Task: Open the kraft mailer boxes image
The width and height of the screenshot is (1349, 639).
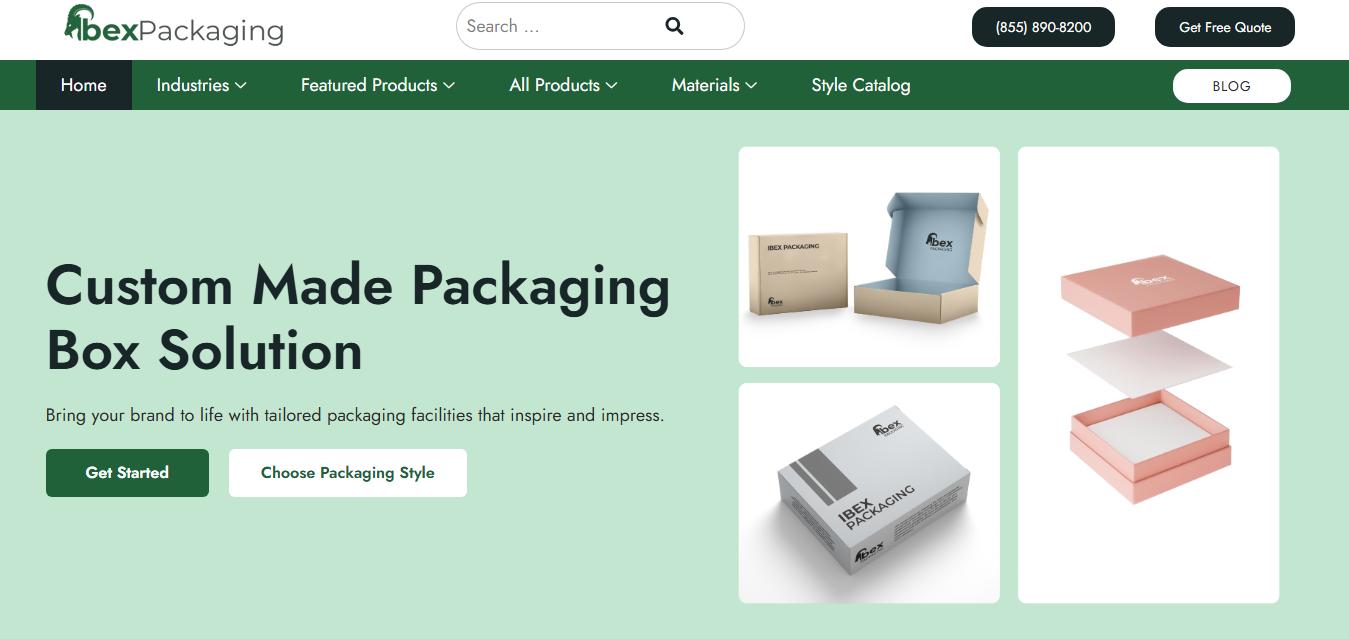Action: coord(869,257)
